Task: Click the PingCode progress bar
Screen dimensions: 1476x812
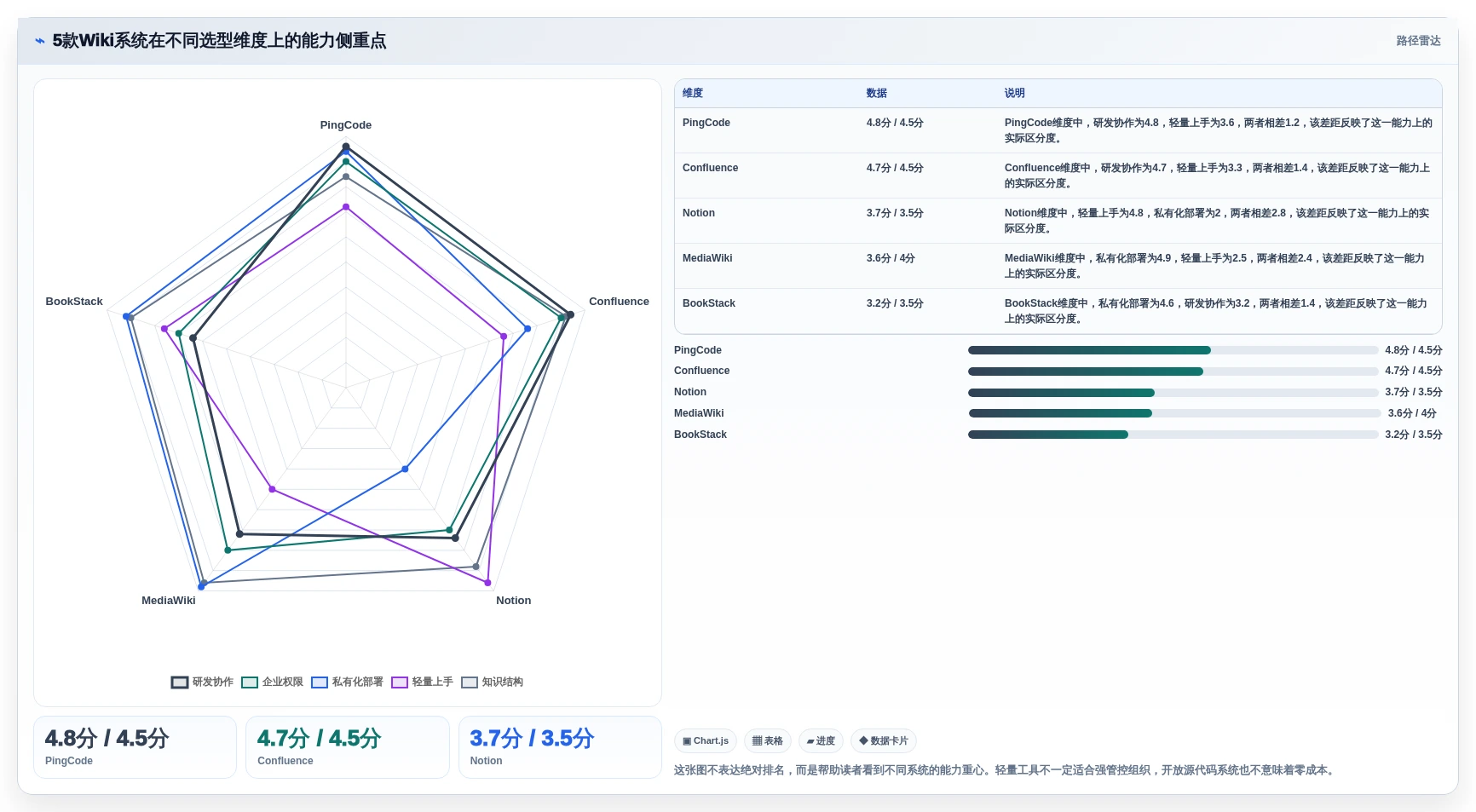Action: pos(1173,350)
